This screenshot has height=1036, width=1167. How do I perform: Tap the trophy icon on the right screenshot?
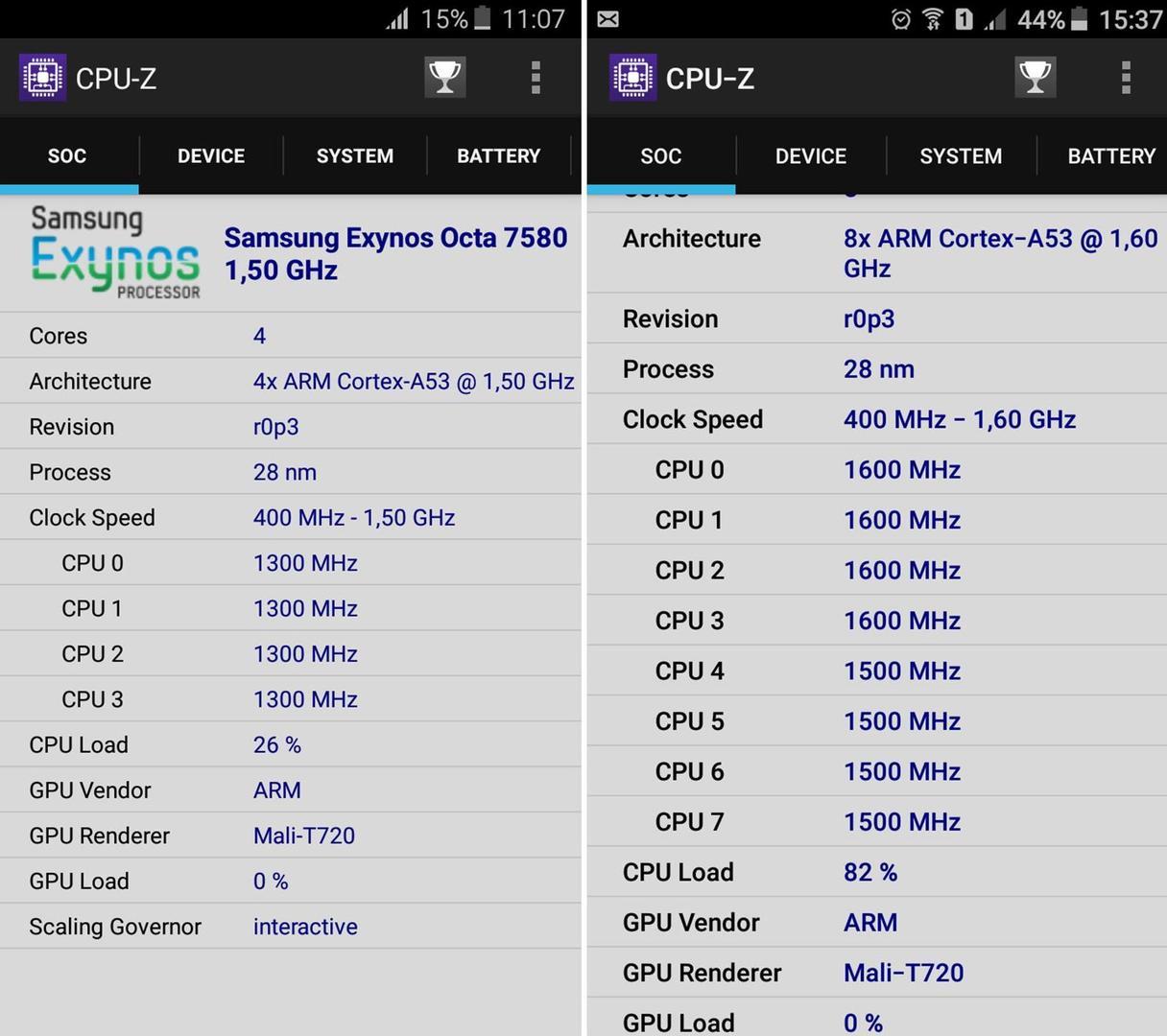click(x=1035, y=78)
